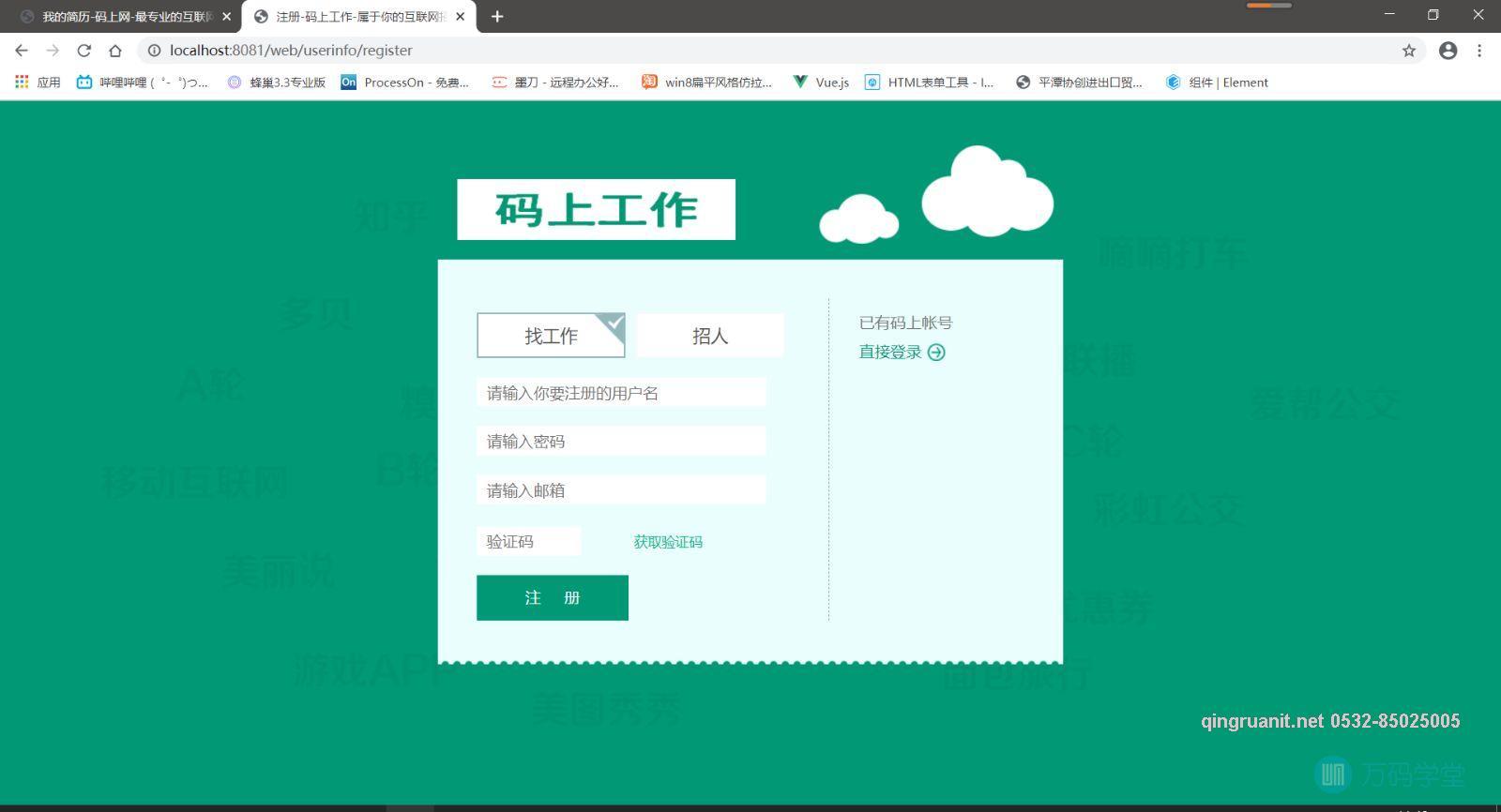Switch to the 我的简历 browser tab

[x=122, y=17]
